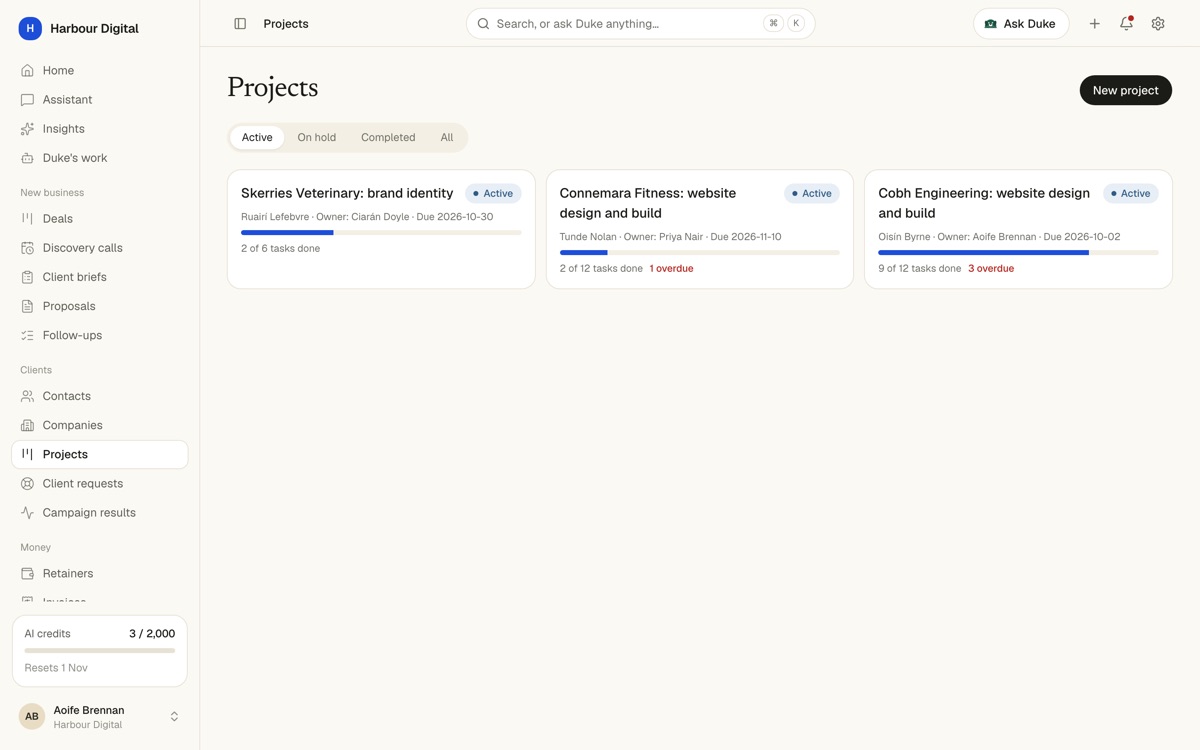Click the Client requests lifebuoy icon
This screenshot has width=1200, height=750.
[x=27, y=483]
